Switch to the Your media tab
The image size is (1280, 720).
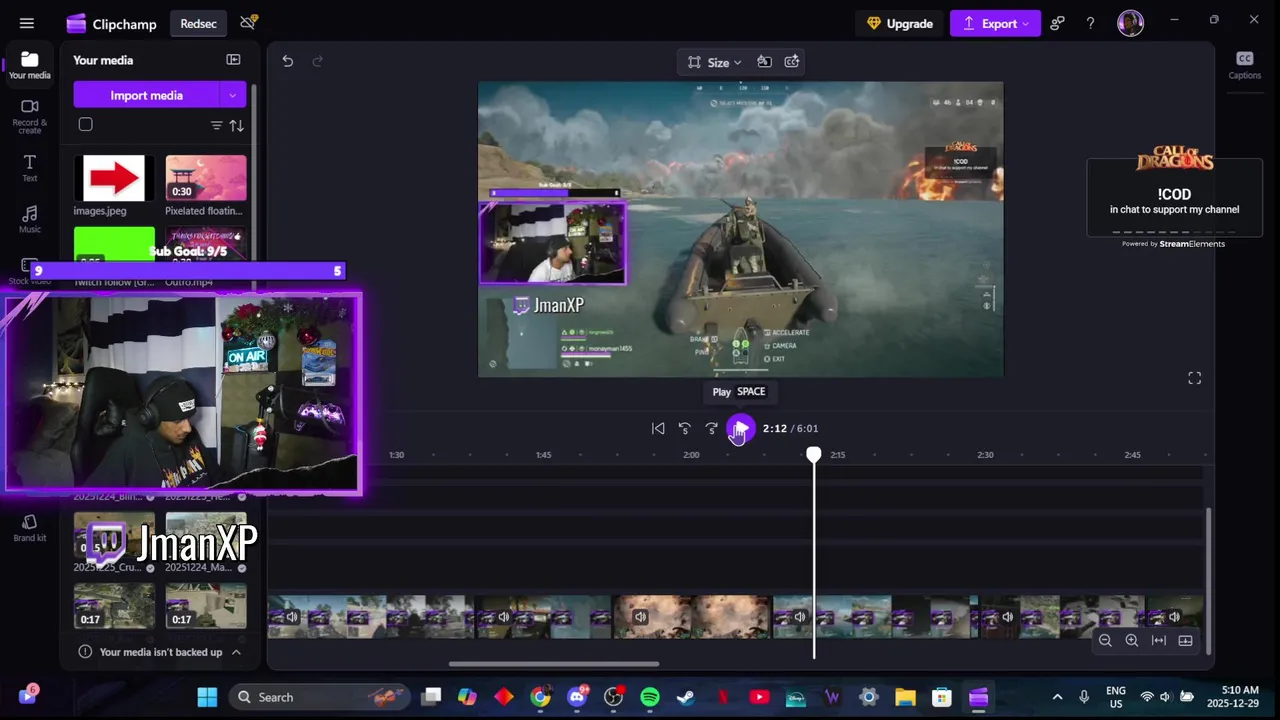(x=30, y=65)
